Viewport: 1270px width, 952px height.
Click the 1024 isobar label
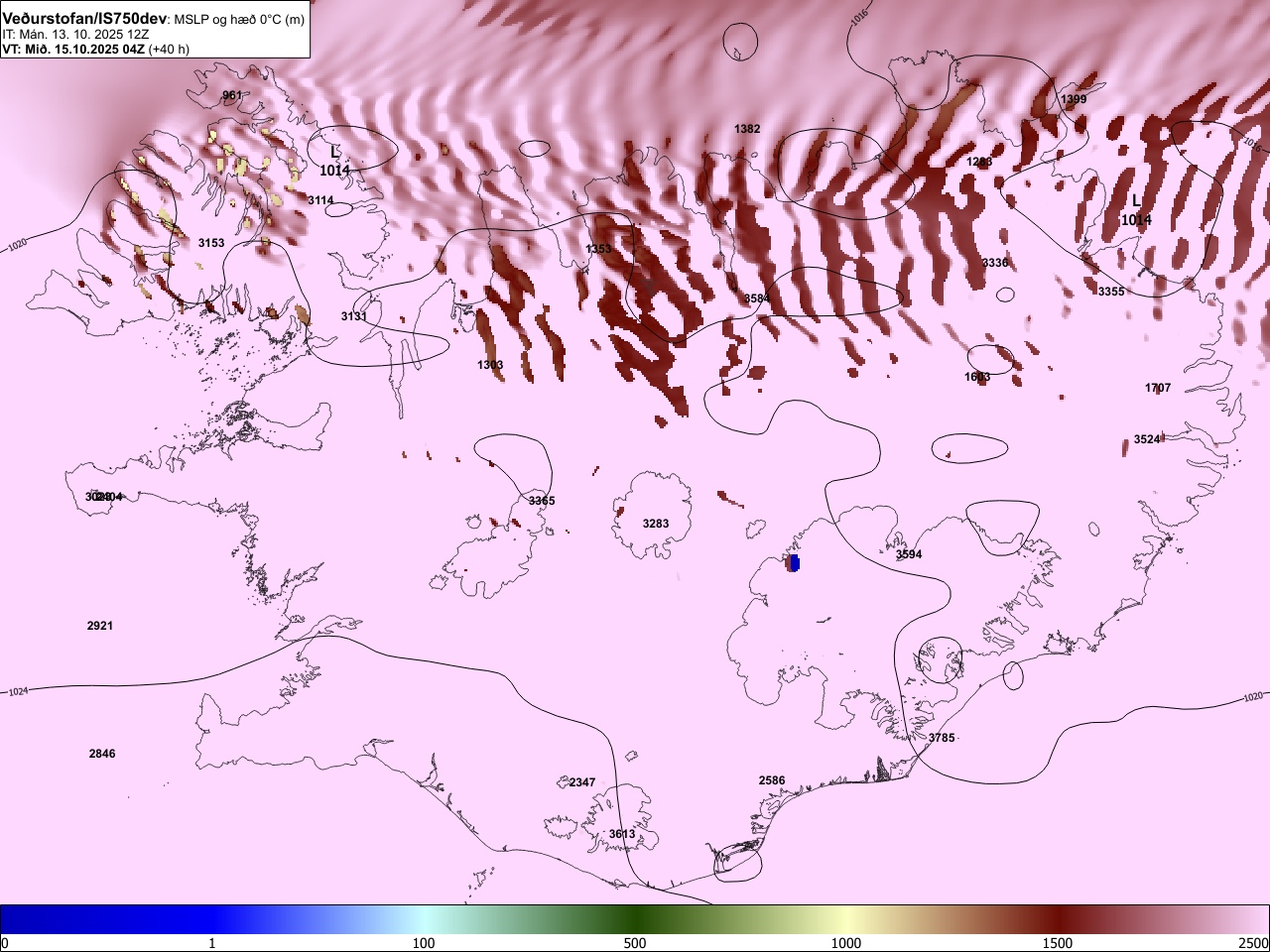pyautogui.click(x=18, y=691)
